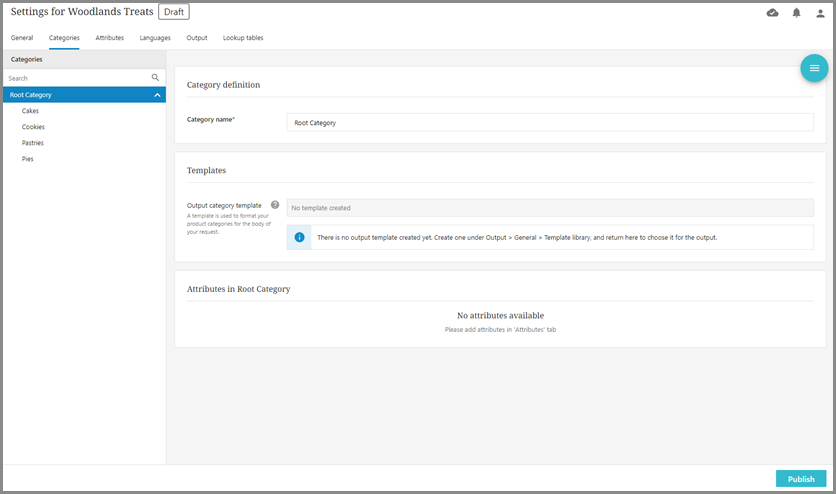
Task: Open the user account menu
Action: pos(821,13)
